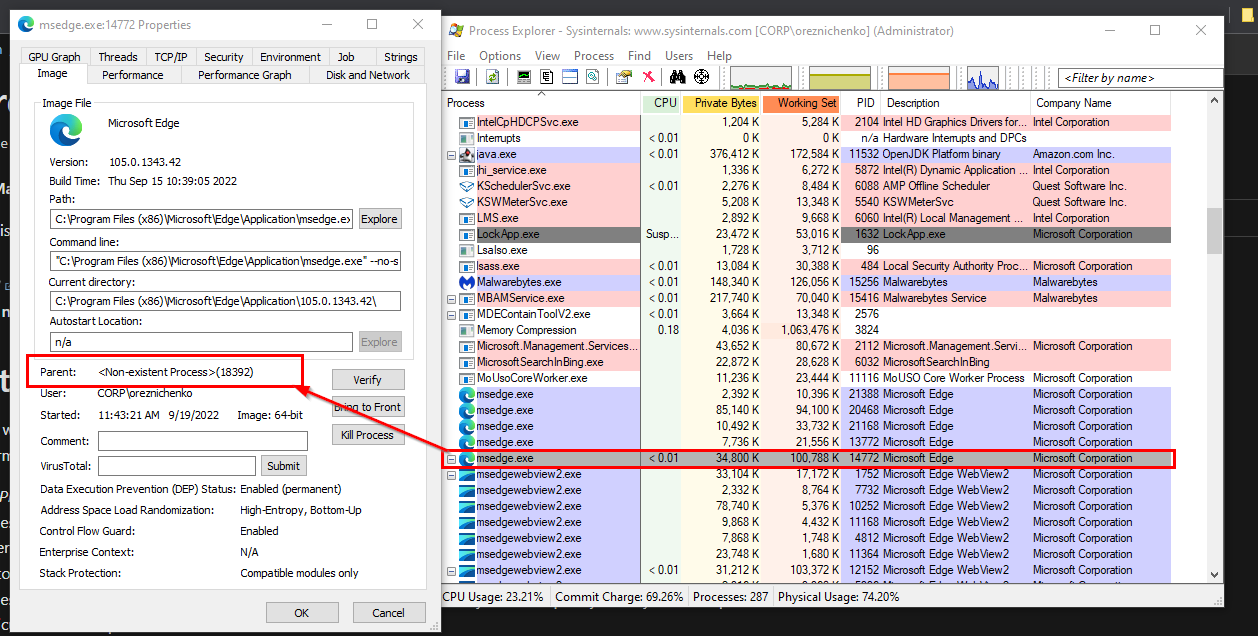
Task: Refresh the process list
Action: 491,77
